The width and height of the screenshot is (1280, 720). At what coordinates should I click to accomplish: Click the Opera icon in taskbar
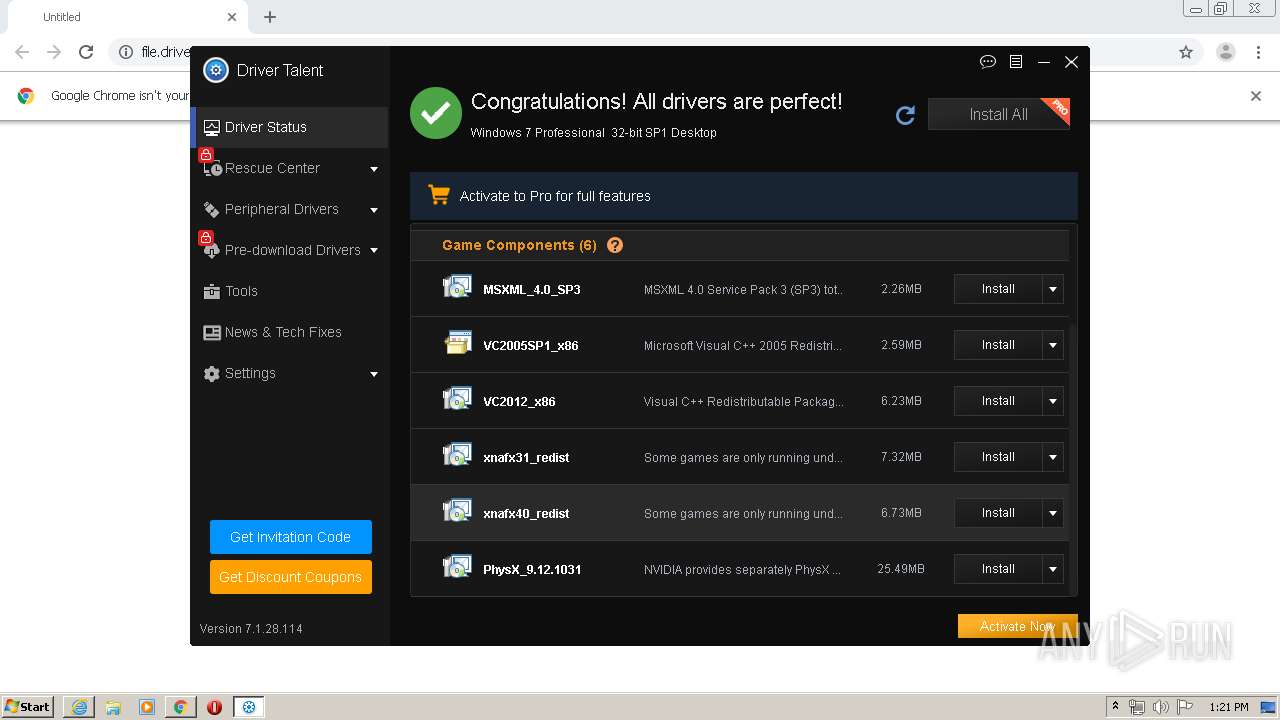coord(214,707)
